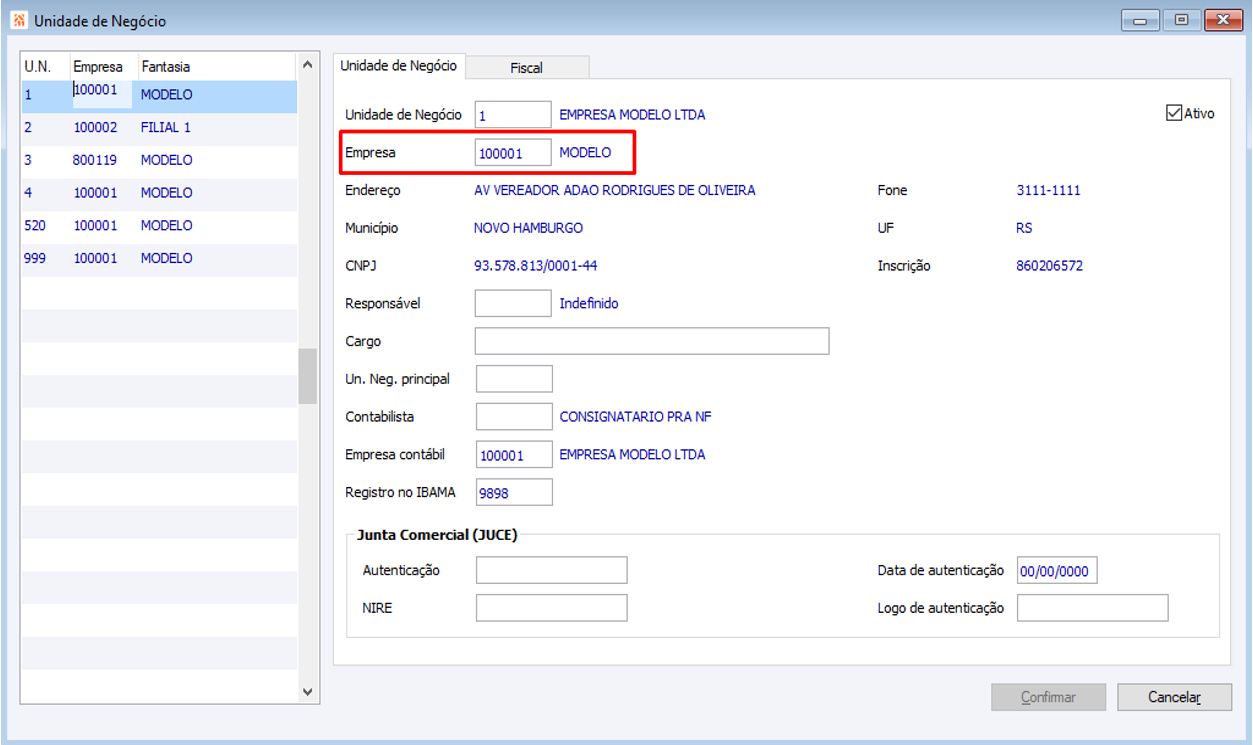The width and height of the screenshot is (1253, 745).
Task: Select the Unidade de Negócio tab
Action: click(x=398, y=65)
